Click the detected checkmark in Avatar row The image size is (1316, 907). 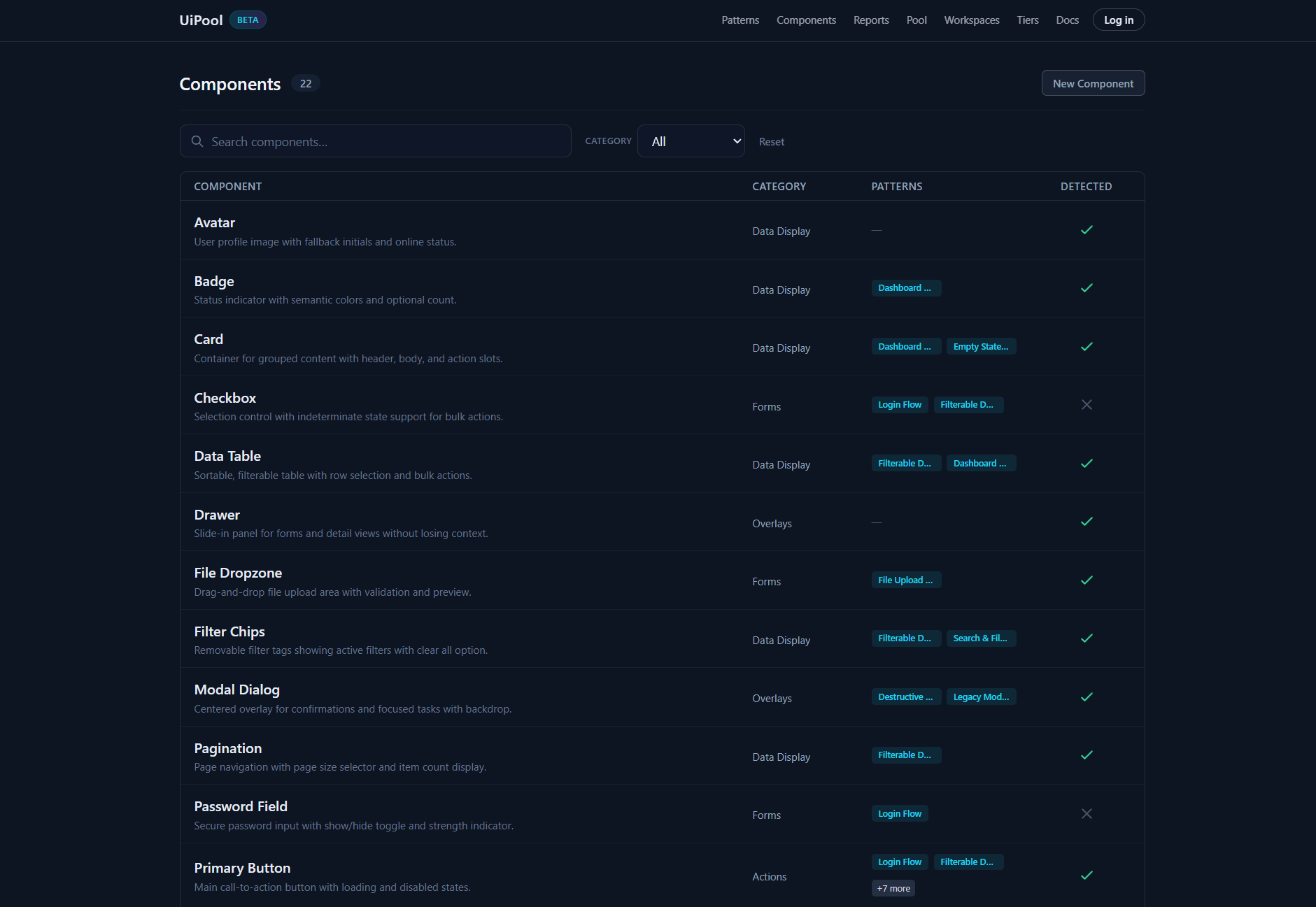(1087, 230)
